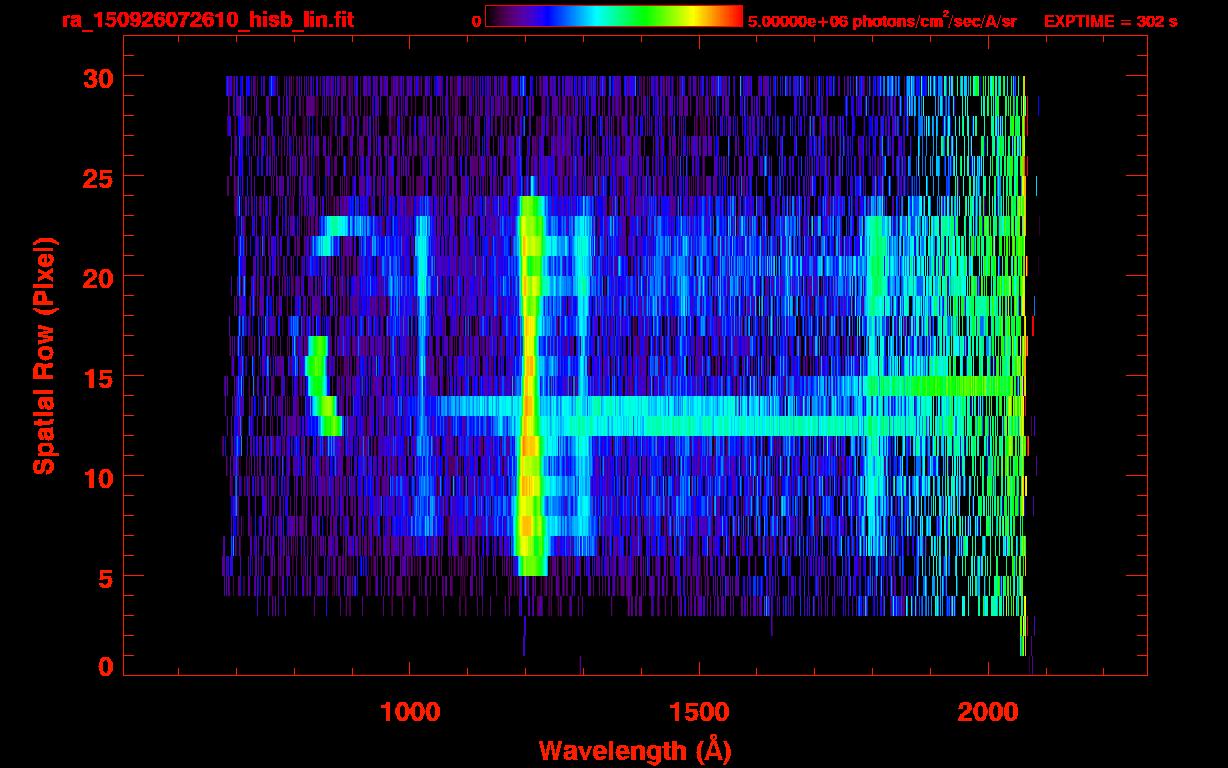Click the 0 spatial row tick label

coord(105,667)
